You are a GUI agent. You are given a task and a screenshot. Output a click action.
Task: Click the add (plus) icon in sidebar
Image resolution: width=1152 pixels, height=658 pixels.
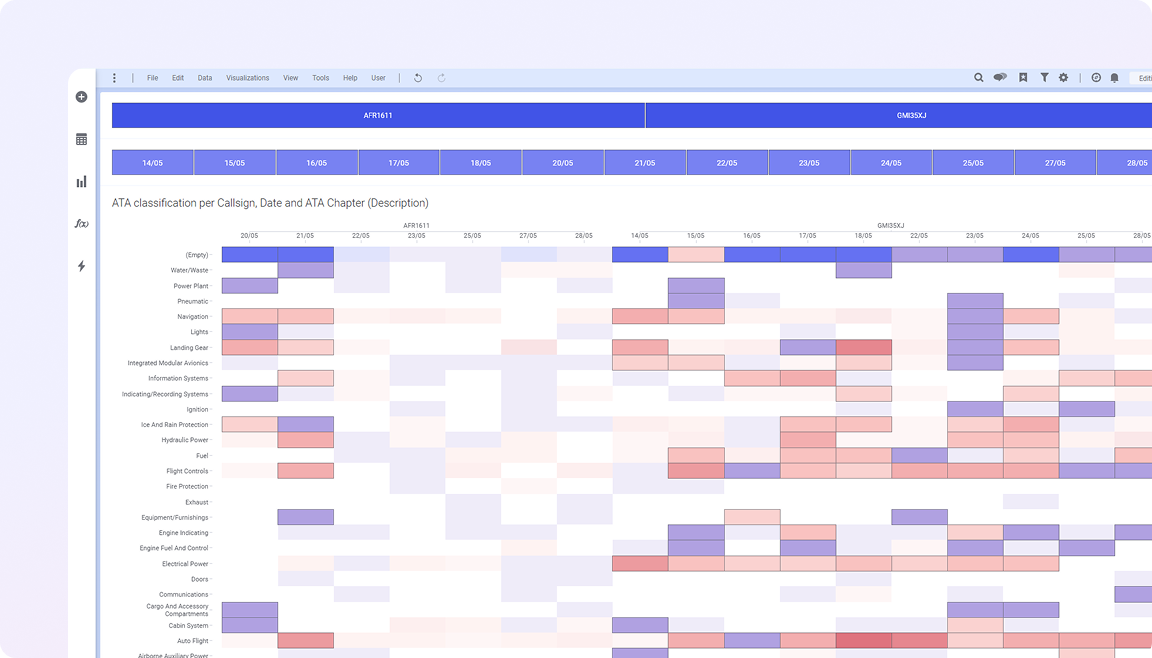[x=82, y=97]
